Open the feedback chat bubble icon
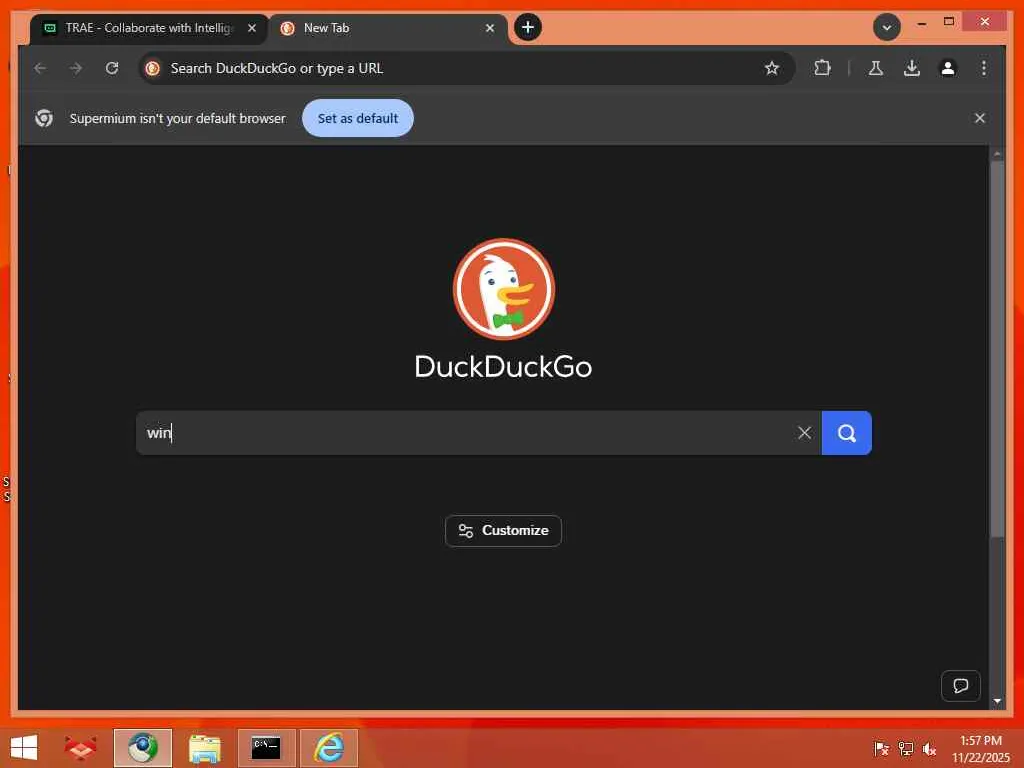This screenshot has height=768, width=1024. coord(961,686)
